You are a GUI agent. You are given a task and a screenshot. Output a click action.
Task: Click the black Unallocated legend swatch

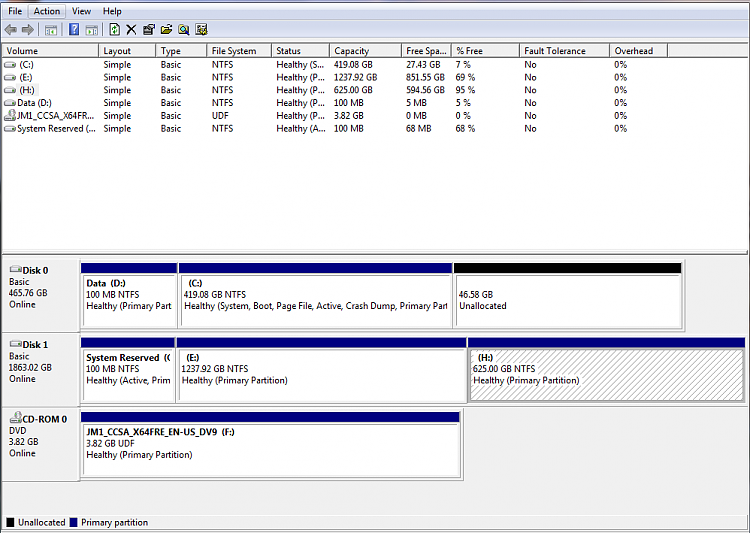10,522
